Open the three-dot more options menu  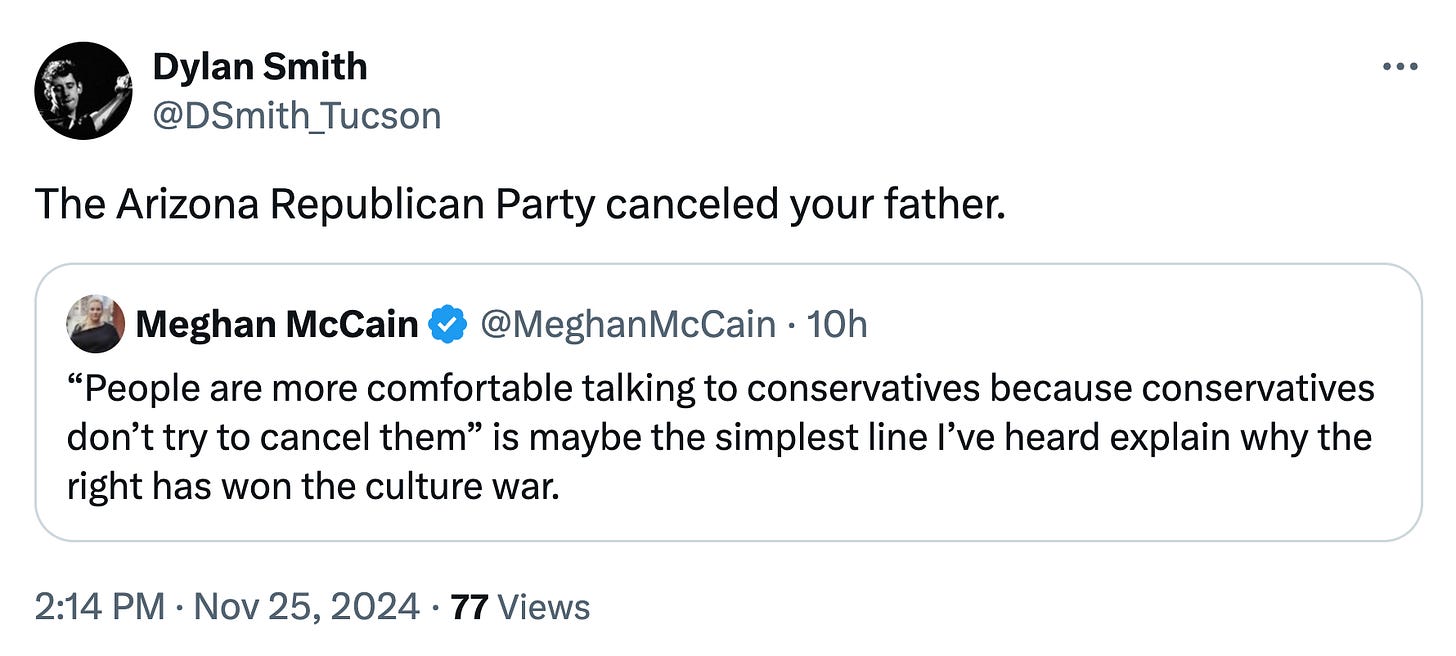(1399, 67)
